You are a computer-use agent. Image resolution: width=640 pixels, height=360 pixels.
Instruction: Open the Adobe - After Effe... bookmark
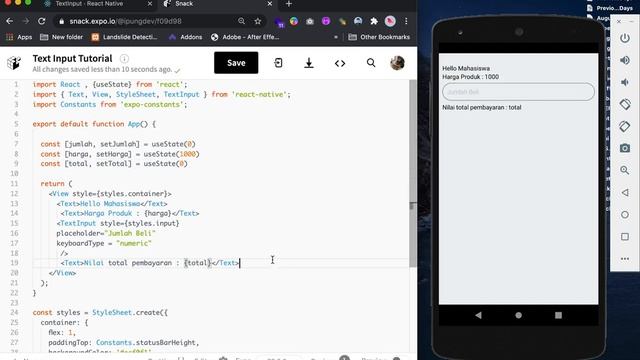click(x=245, y=37)
